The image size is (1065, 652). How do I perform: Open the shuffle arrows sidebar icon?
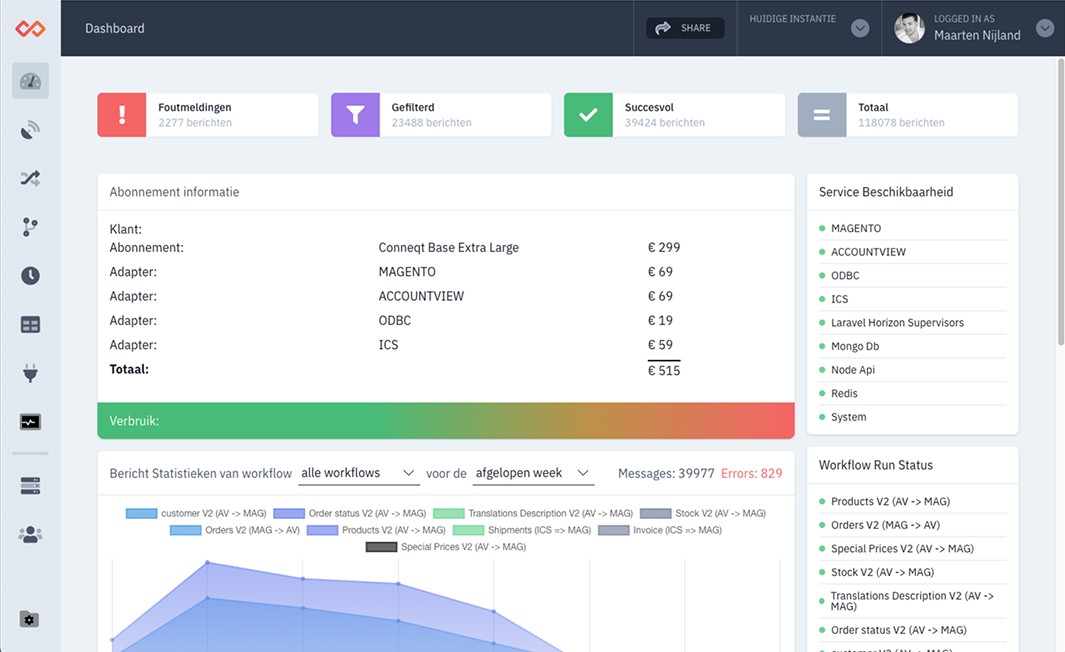tap(30, 178)
